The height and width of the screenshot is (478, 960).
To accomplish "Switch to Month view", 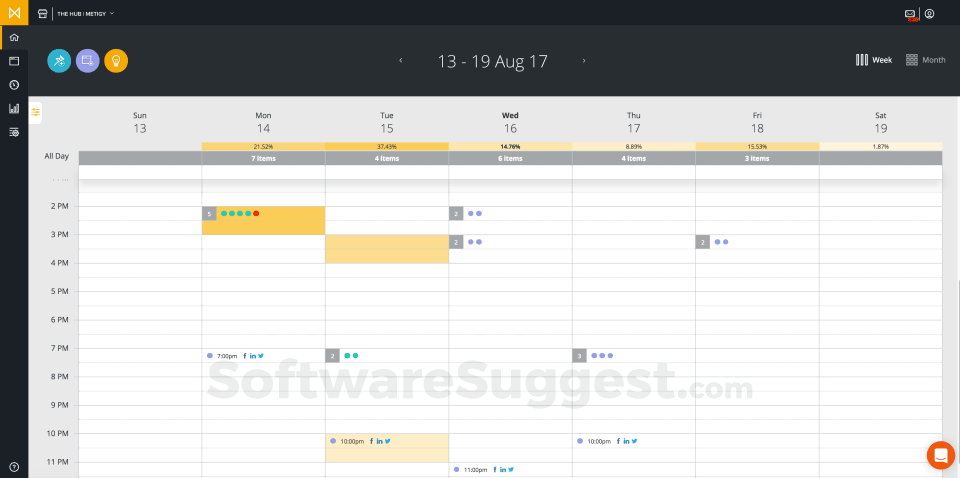I will [925, 60].
